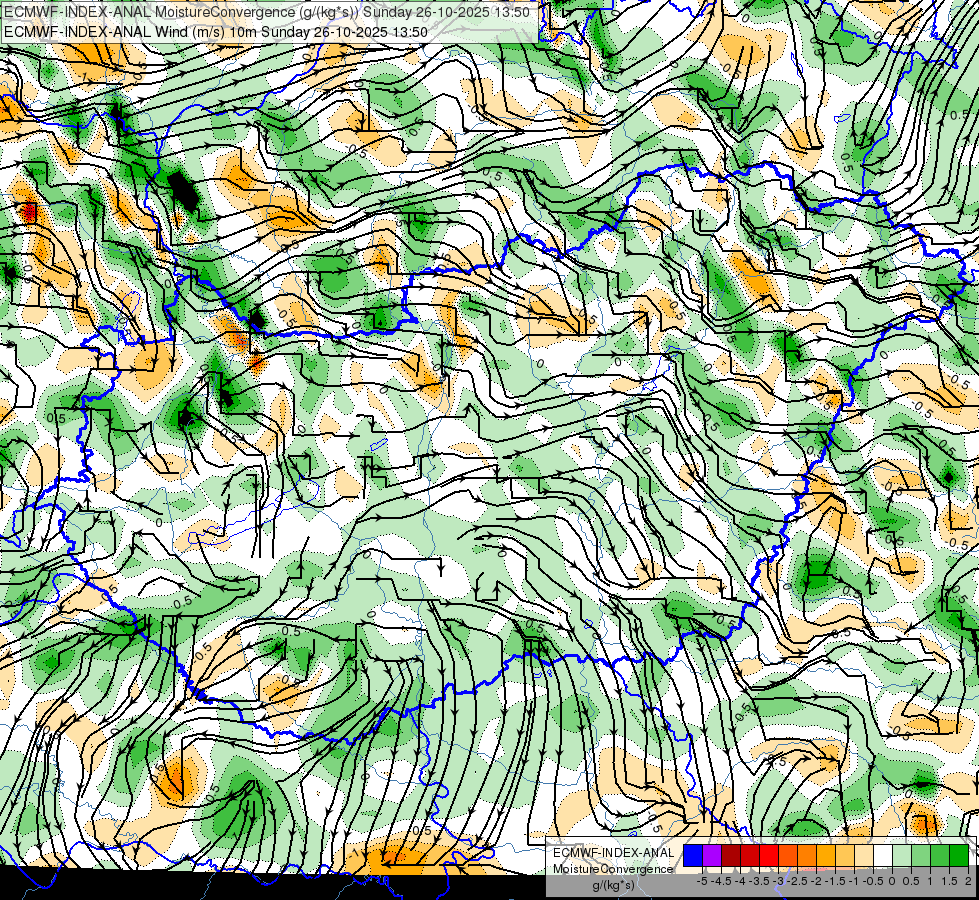Click the 1.5 tick label on the legend scale
This screenshot has height=900, width=979.
click(949, 881)
